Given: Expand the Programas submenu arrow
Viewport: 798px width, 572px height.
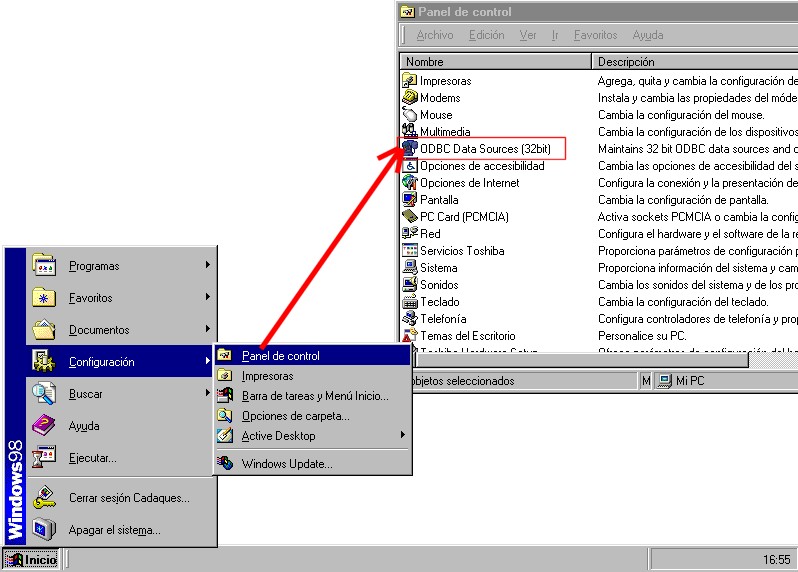Looking at the screenshot, I should click(208, 265).
